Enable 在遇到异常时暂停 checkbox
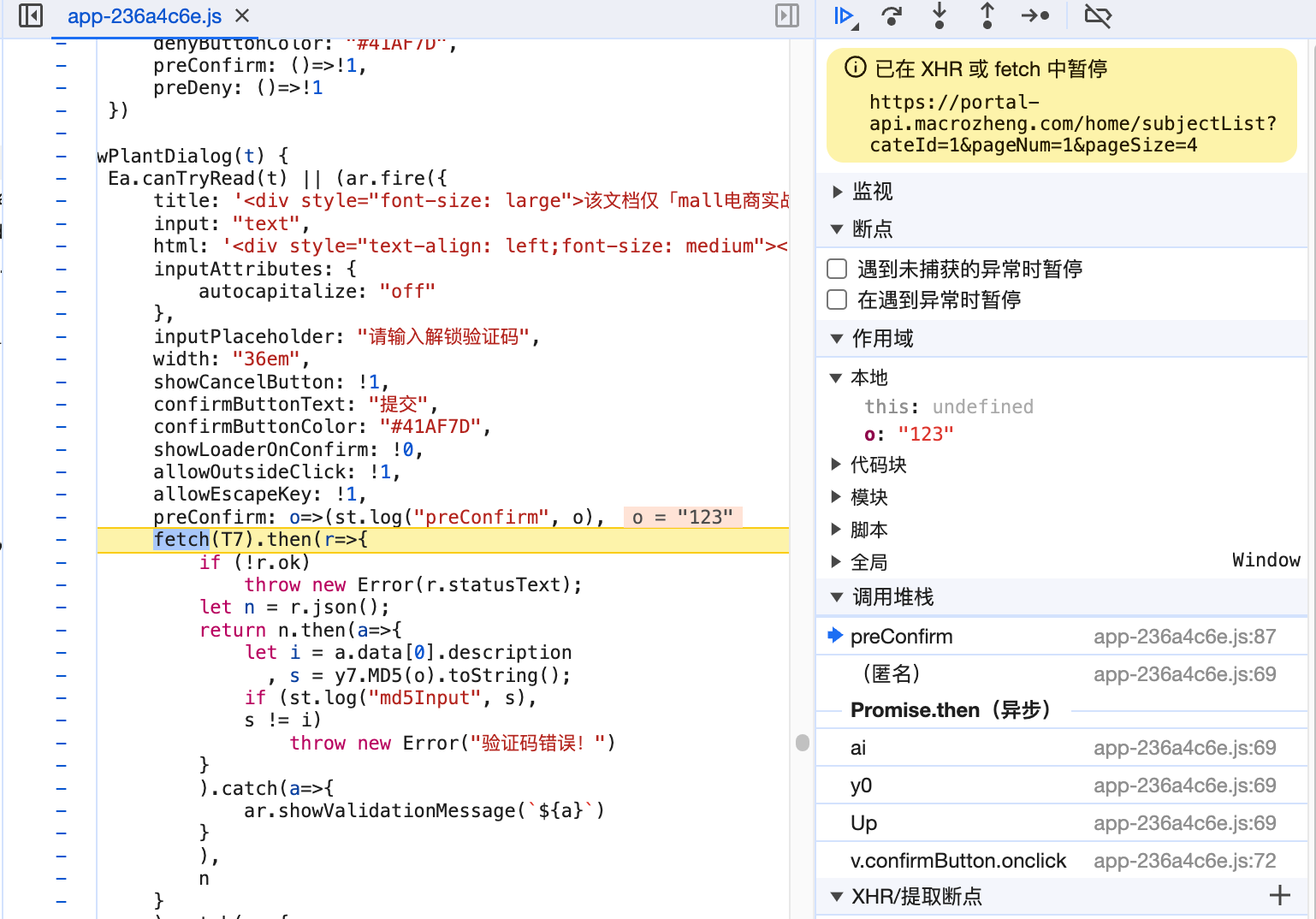Image resolution: width=1316 pixels, height=919 pixels. [837, 300]
